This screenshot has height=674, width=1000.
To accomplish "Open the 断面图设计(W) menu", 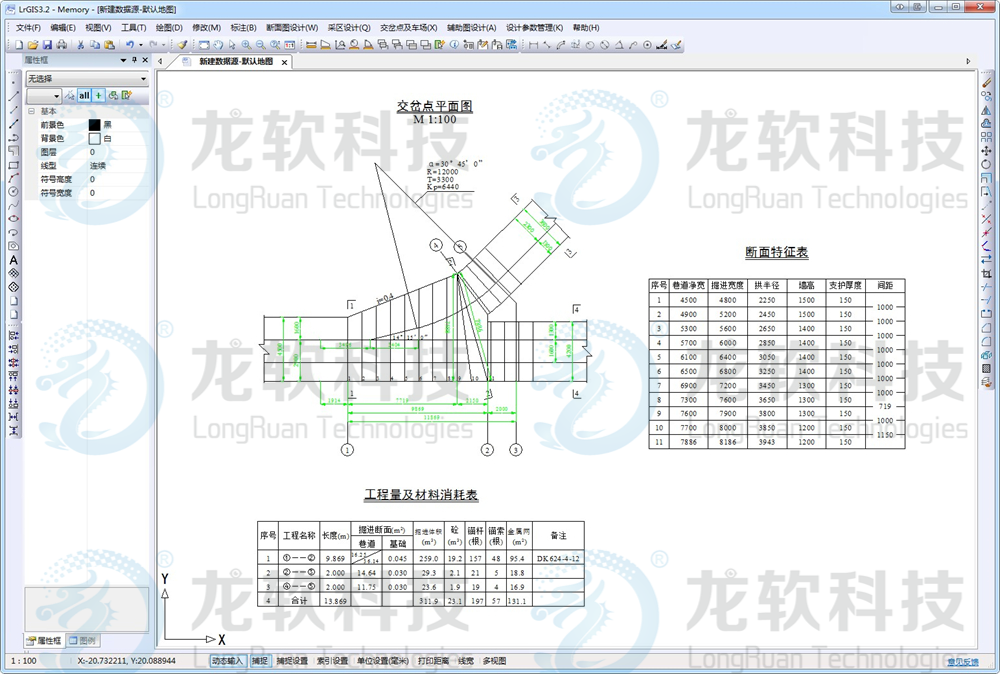I will (292, 27).
